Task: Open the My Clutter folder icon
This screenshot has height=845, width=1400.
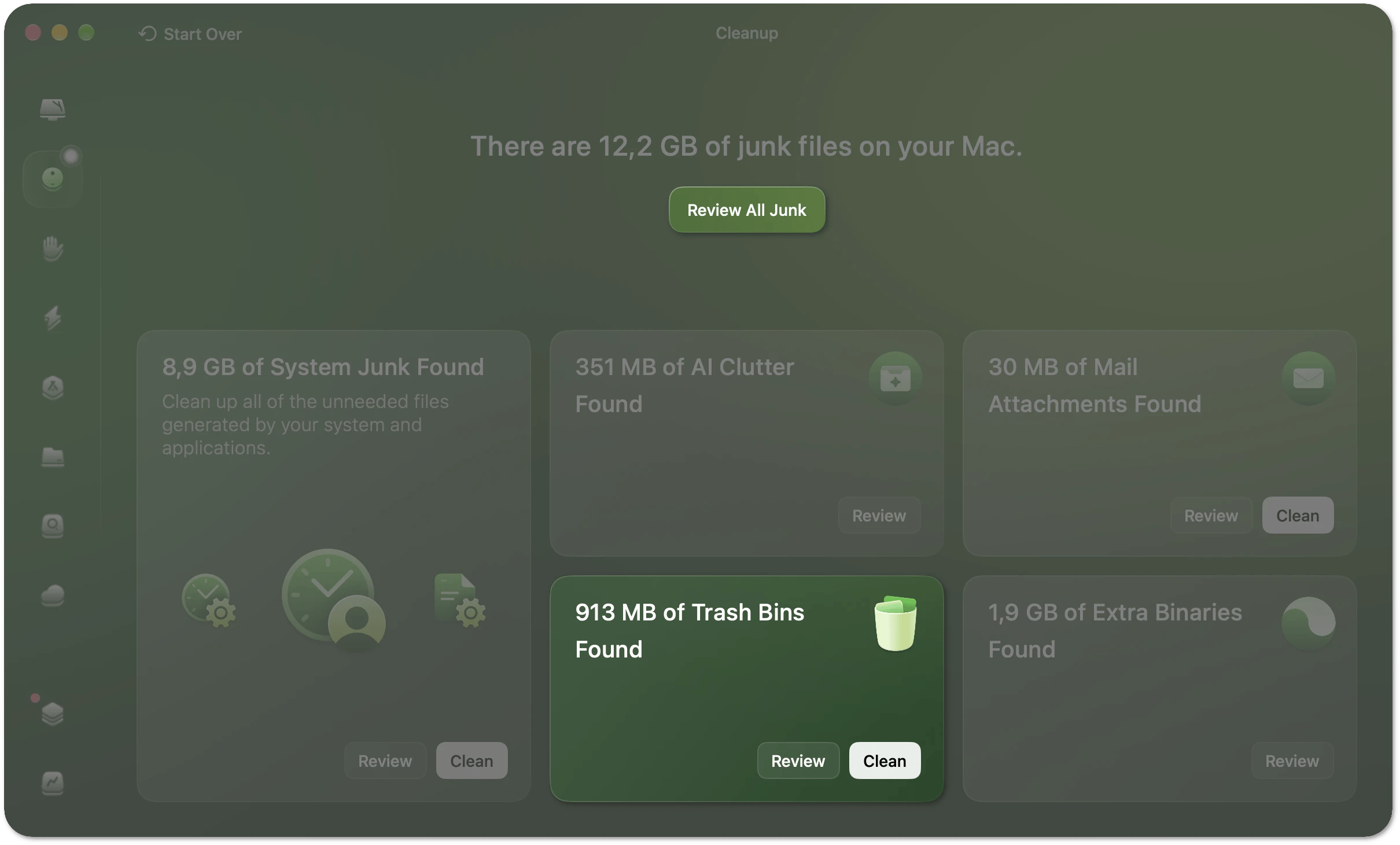Action: click(53, 457)
